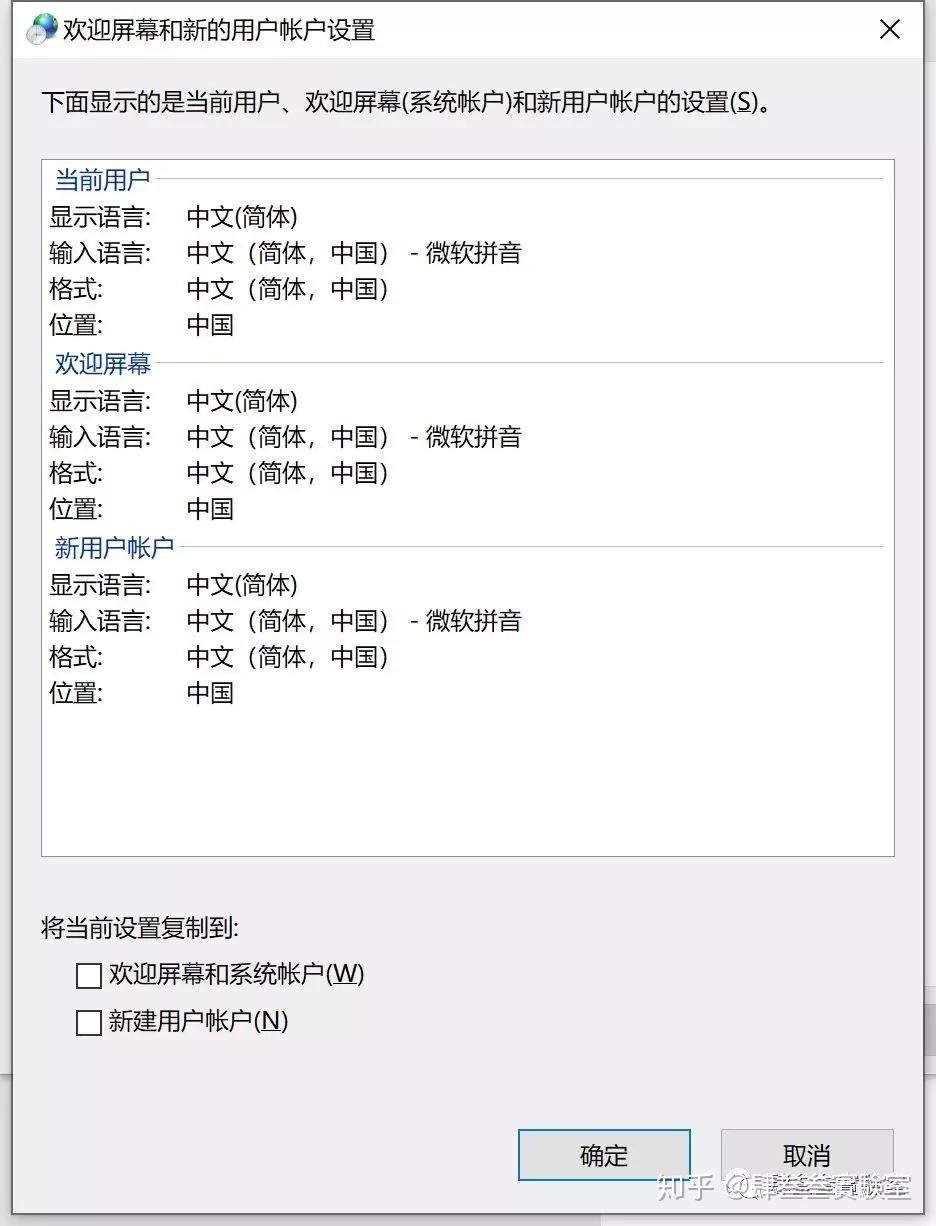This screenshot has height=1226, width=936.
Task: Click 位置 row under 新用户帐户
Action: (76, 693)
